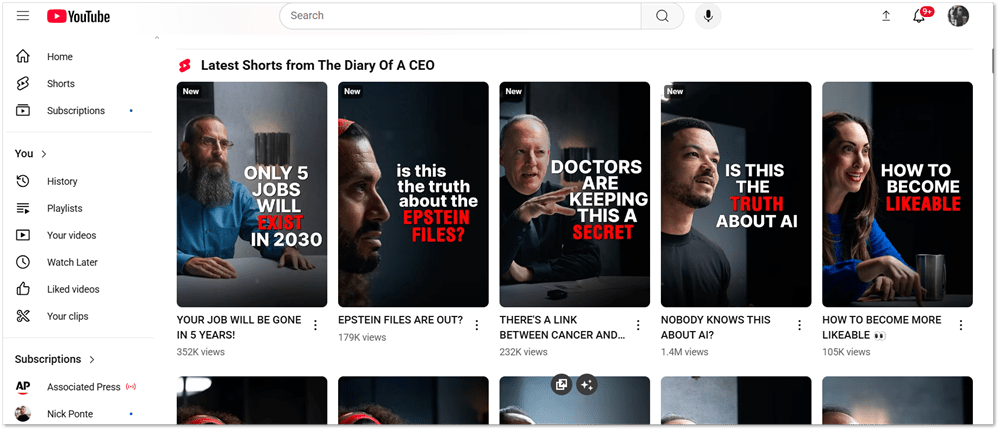Play the 'Epstein Files' short thumbnail

[413, 194]
